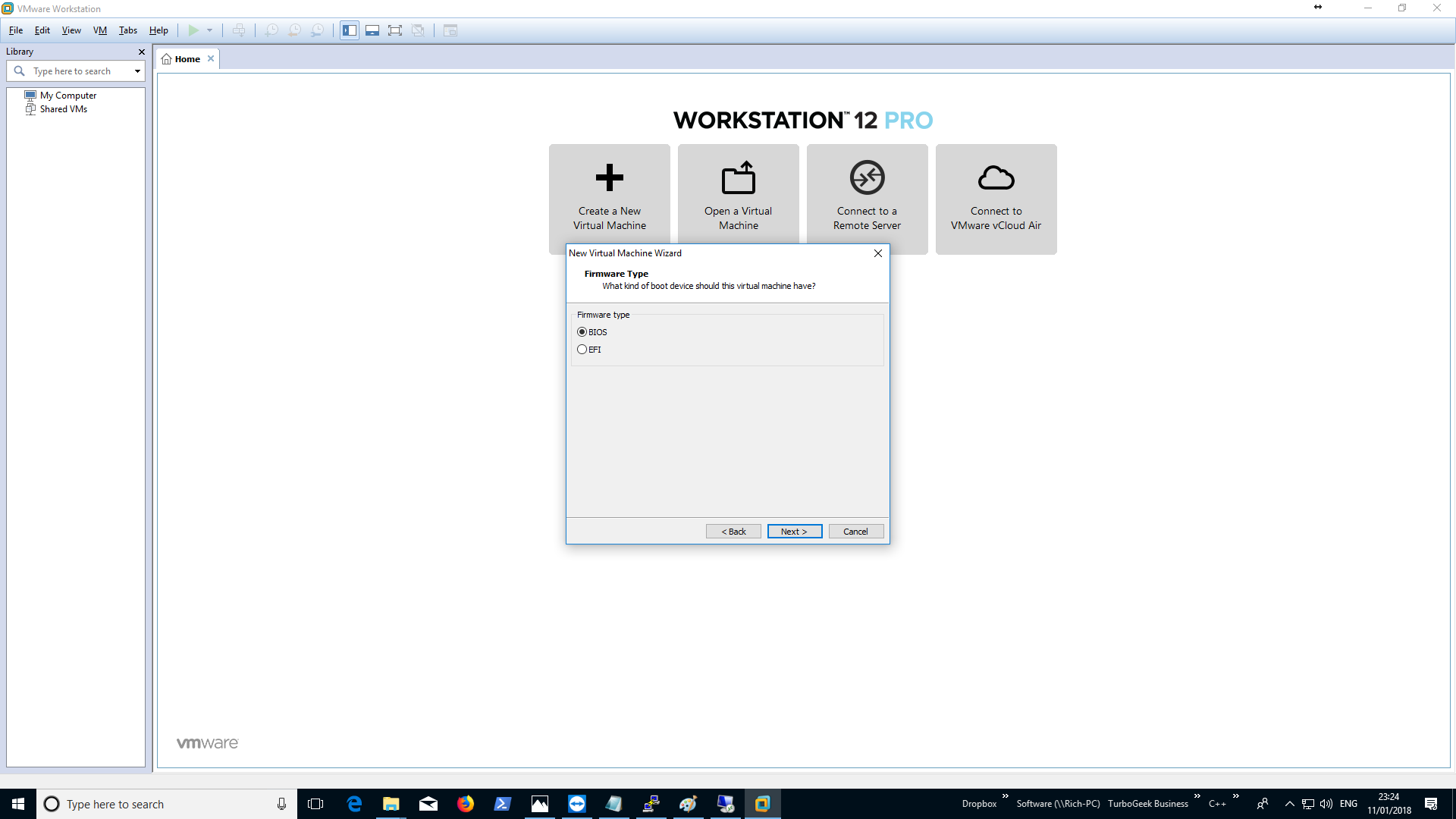Open the taskbar clock and calendar
The image size is (1456, 819).
click(x=1389, y=804)
